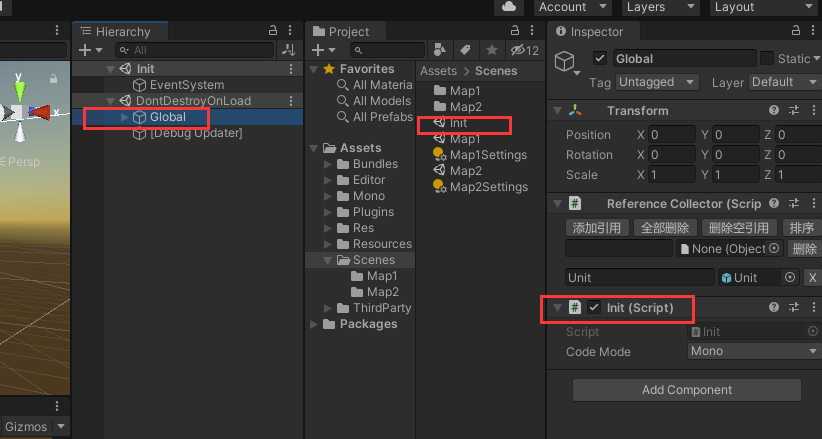Expand the Global object children
This screenshot has height=439, width=822.
coord(124,117)
